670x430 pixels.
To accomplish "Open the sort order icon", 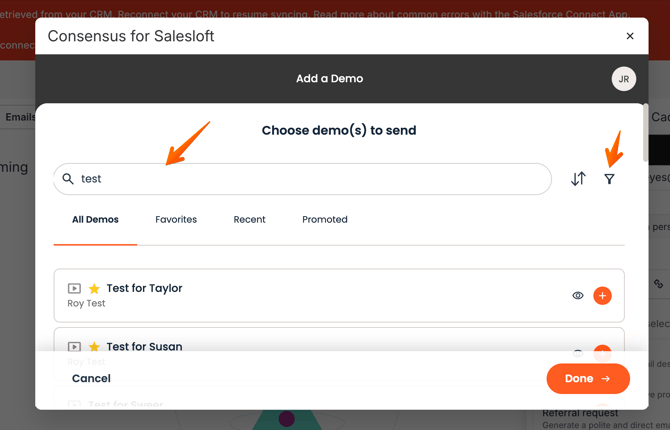I will click(x=578, y=179).
